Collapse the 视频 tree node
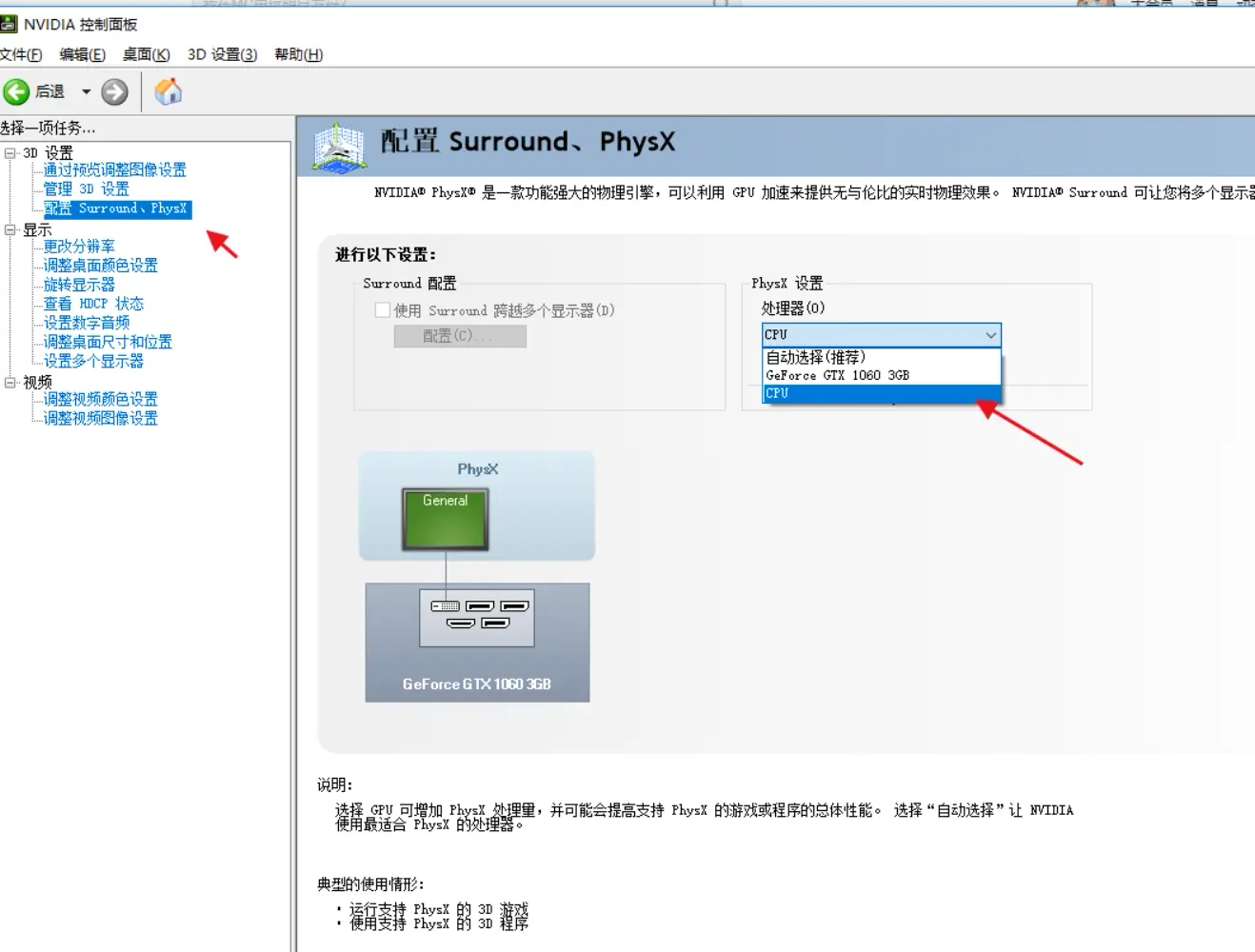 10,382
